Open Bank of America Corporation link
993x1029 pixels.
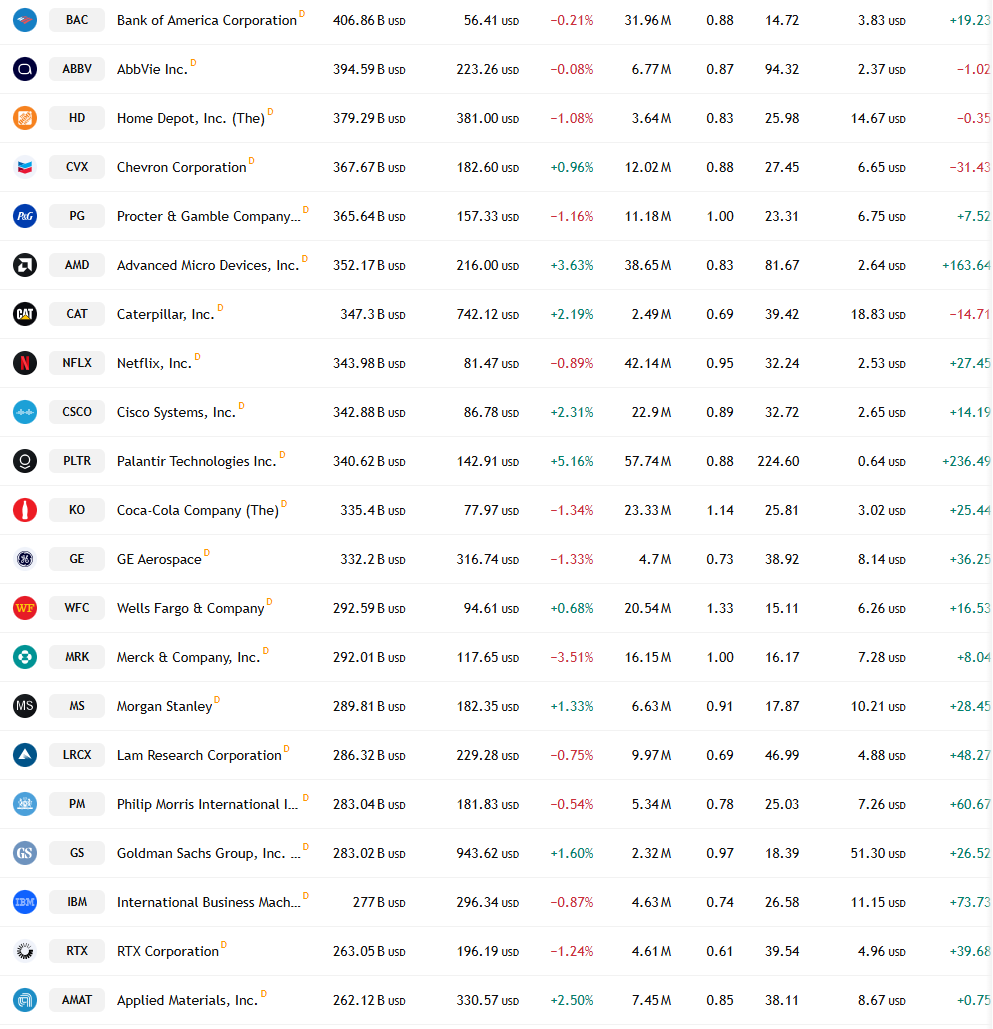pos(207,20)
